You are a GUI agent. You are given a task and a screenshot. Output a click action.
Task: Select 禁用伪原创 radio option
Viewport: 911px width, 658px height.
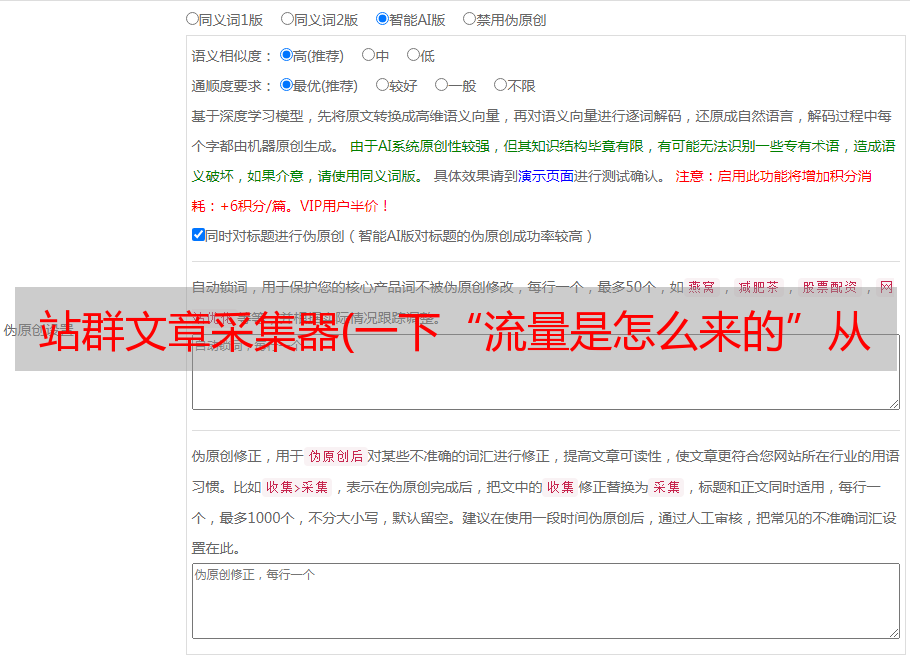(x=469, y=19)
